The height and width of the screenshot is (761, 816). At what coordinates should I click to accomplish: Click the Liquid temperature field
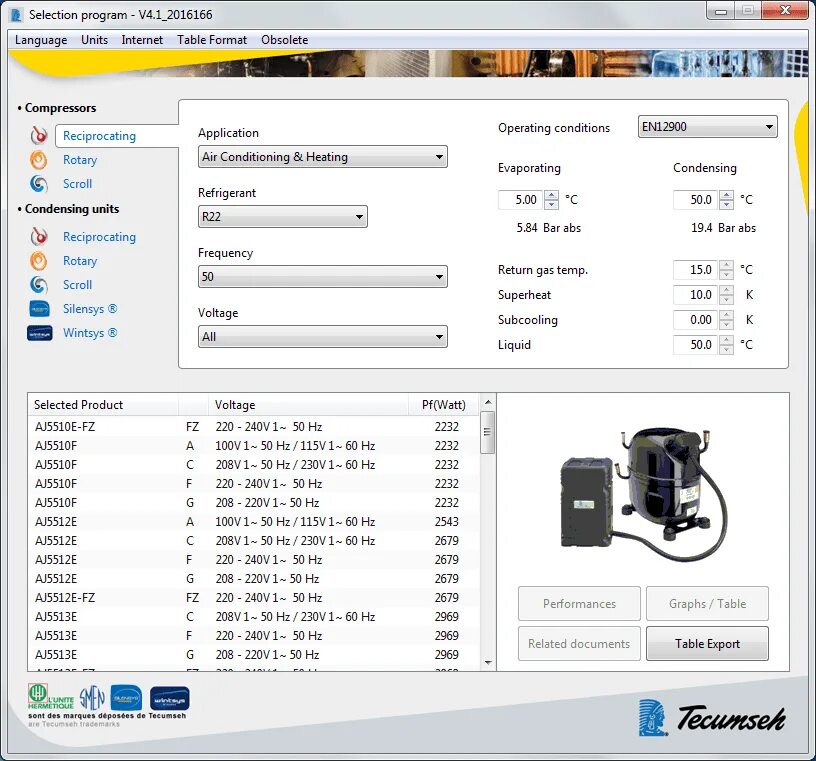(x=696, y=345)
